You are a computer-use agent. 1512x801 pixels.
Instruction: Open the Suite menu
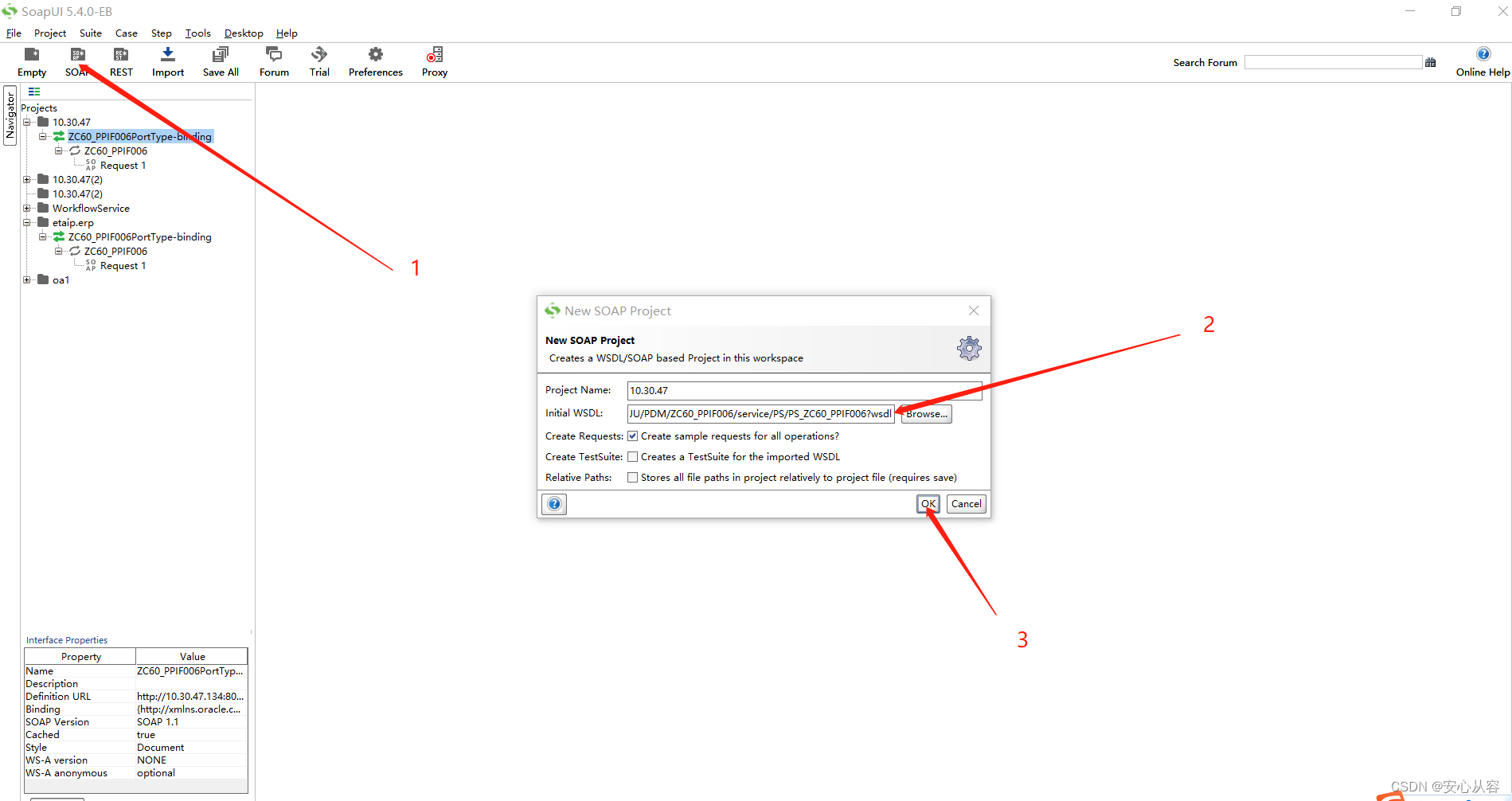[91, 33]
